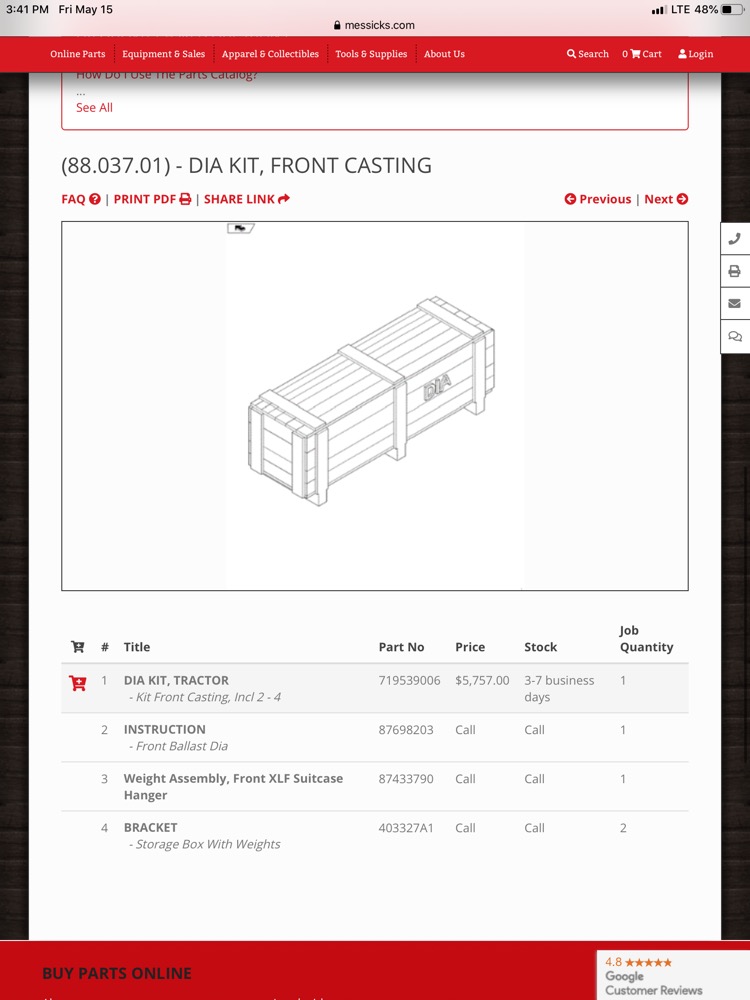Open the FAQ help link
Viewport: 750px width, 1000px height.
click(x=81, y=199)
